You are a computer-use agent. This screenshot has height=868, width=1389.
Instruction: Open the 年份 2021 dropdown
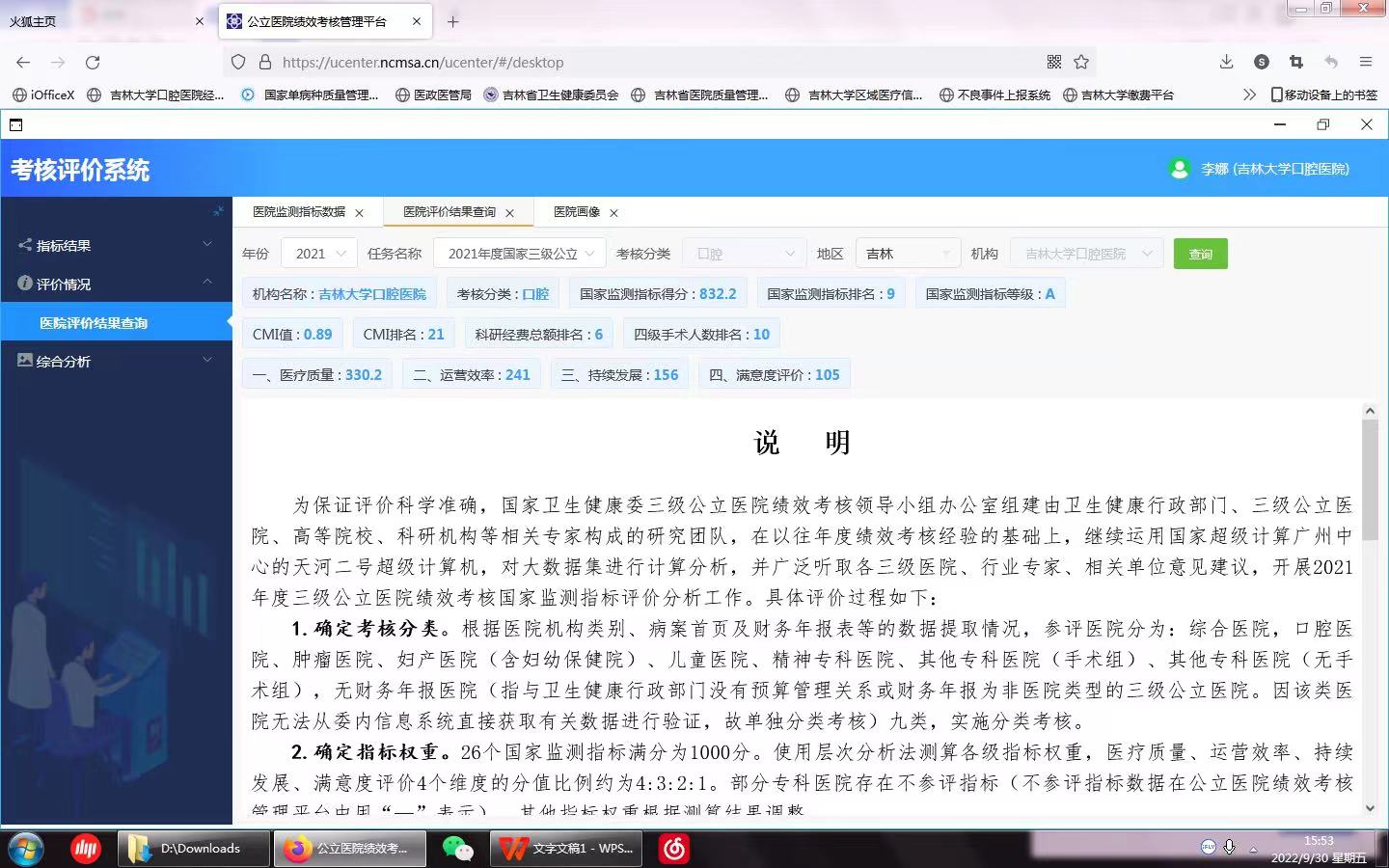tap(319, 254)
